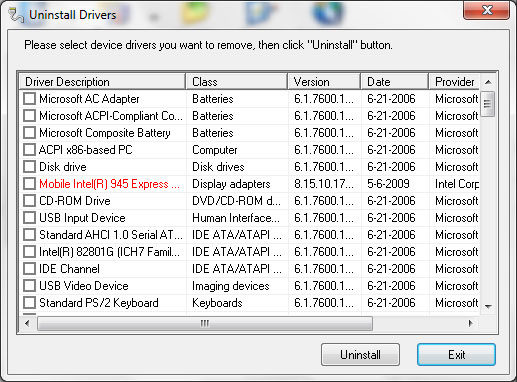Tick the Microsoft ACPI-Compliant Co... checkbox
Screen dimensions: 517x382
pos(29,116)
